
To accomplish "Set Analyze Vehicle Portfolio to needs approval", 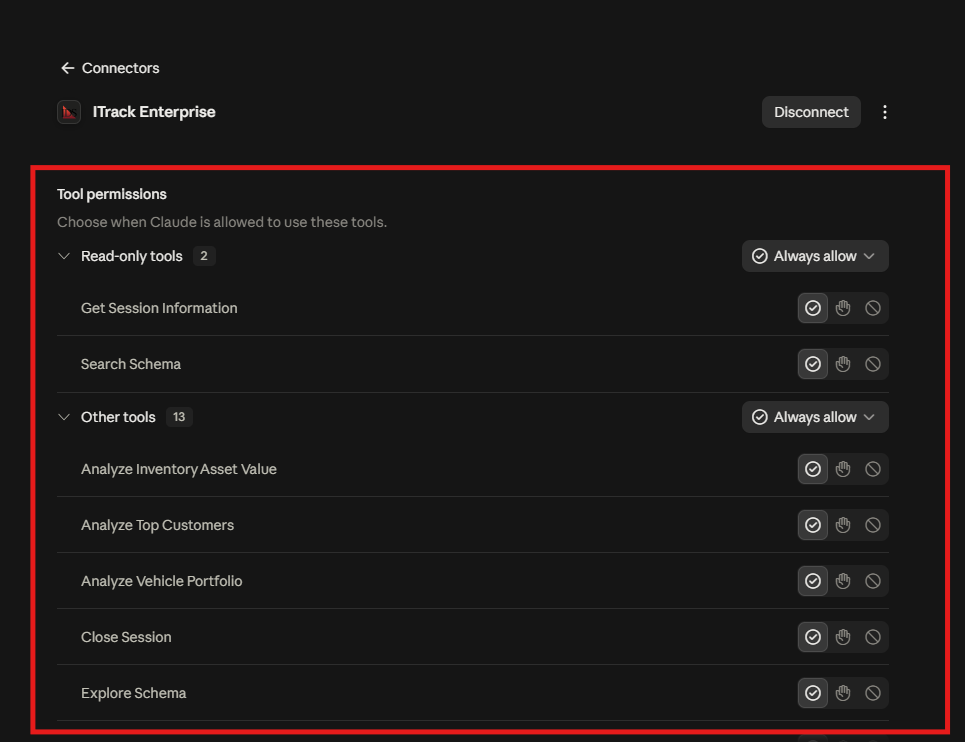I will pyautogui.click(x=843, y=581).
